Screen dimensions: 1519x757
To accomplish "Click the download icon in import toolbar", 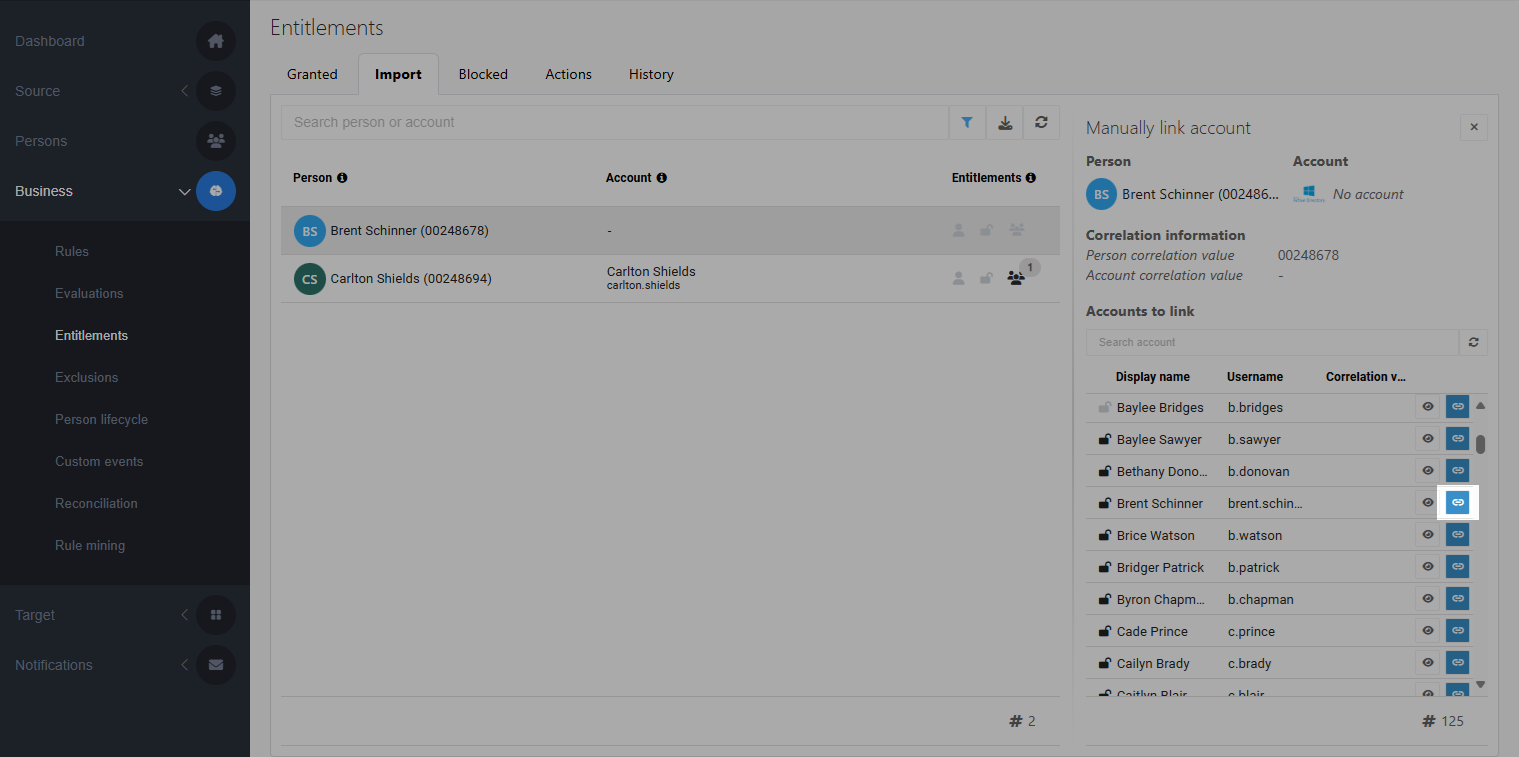I will (x=1005, y=122).
